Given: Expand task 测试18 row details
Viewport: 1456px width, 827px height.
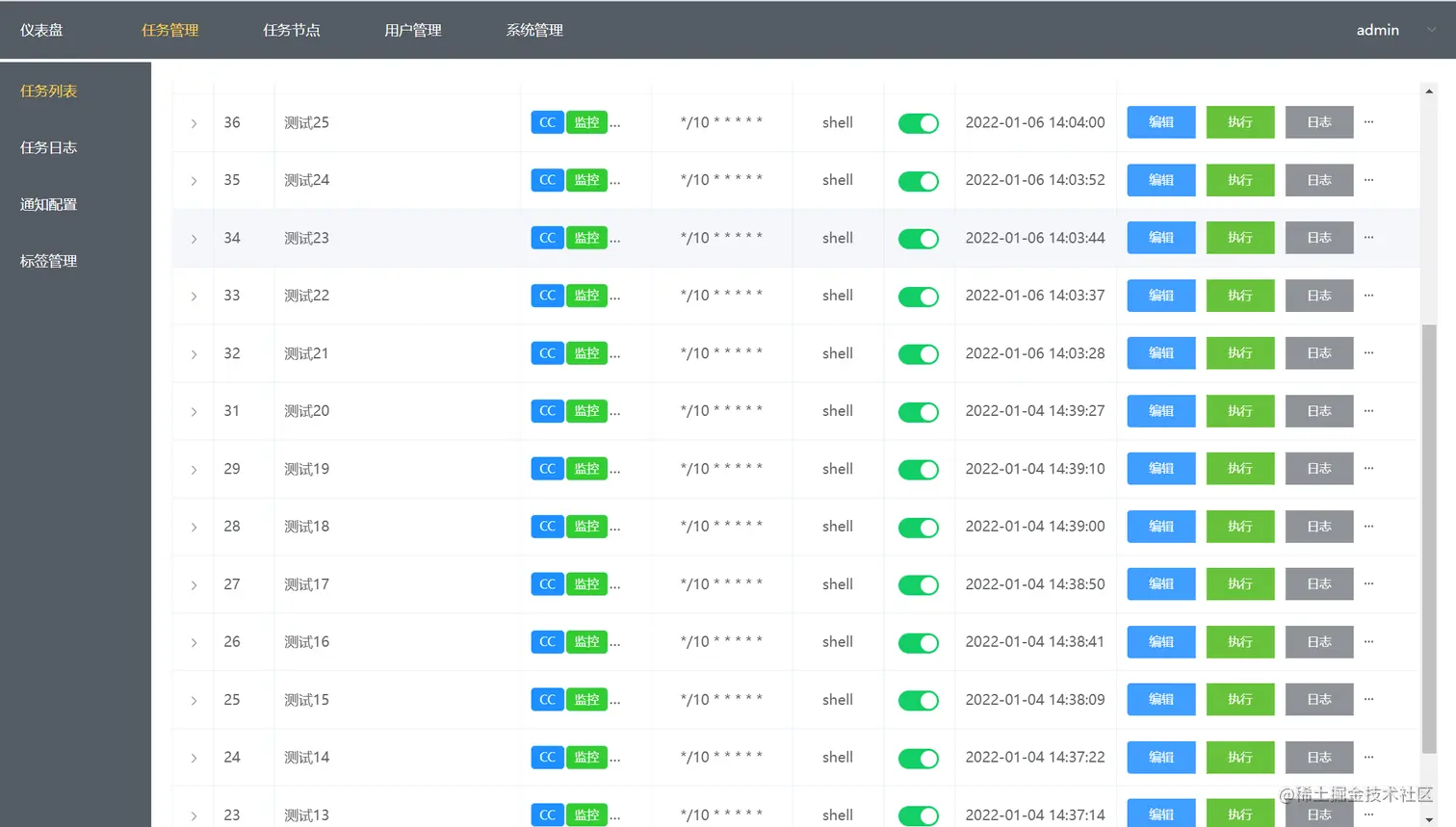Looking at the screenshot, I should click(194, 528).
